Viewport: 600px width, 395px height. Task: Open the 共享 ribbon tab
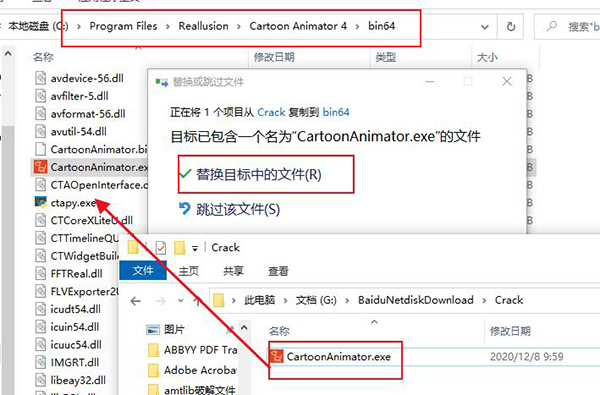point(233,271)
